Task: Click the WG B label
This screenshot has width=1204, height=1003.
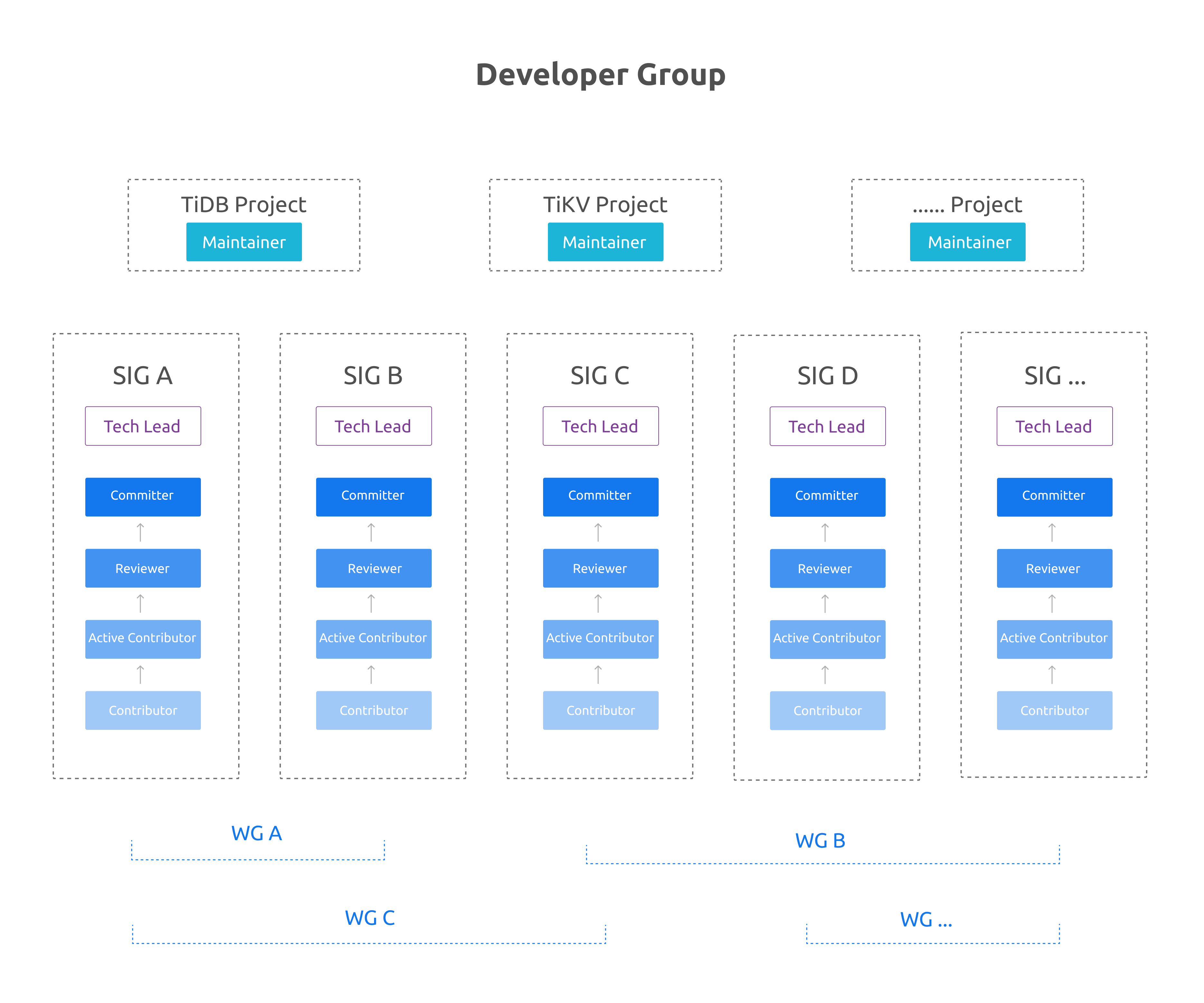Action: click(820, 840)
